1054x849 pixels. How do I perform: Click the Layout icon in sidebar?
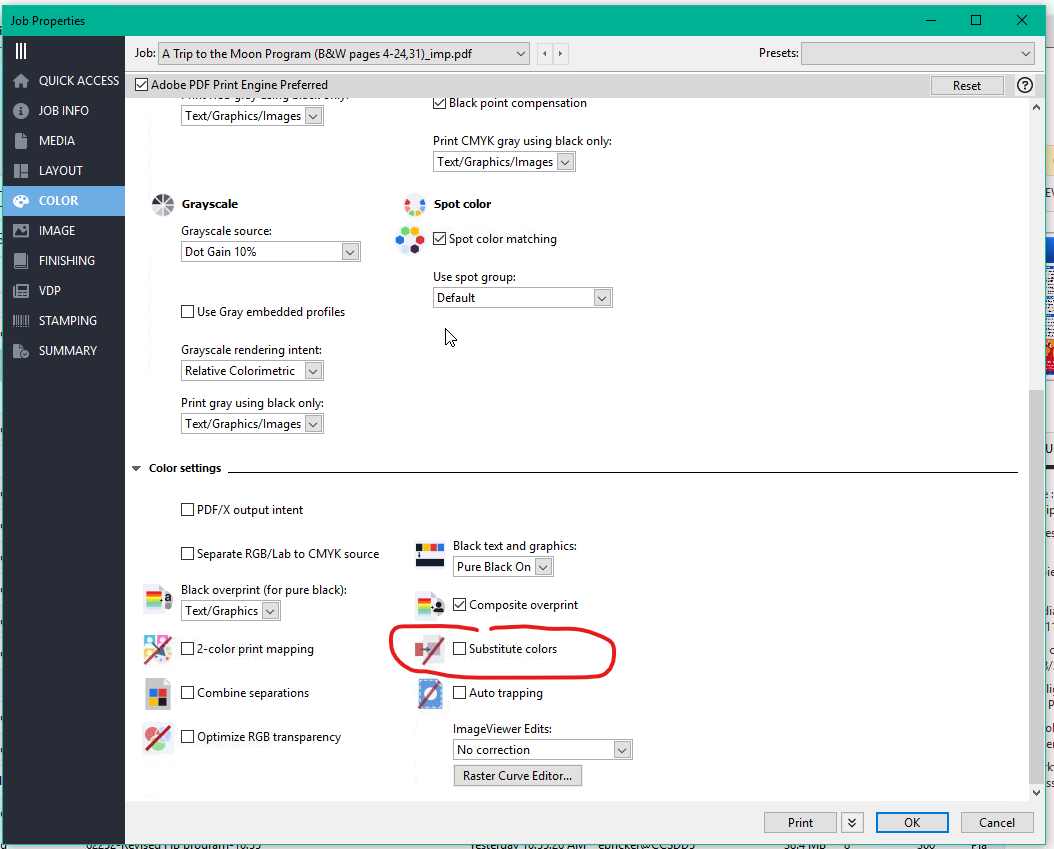click(21, 171)
